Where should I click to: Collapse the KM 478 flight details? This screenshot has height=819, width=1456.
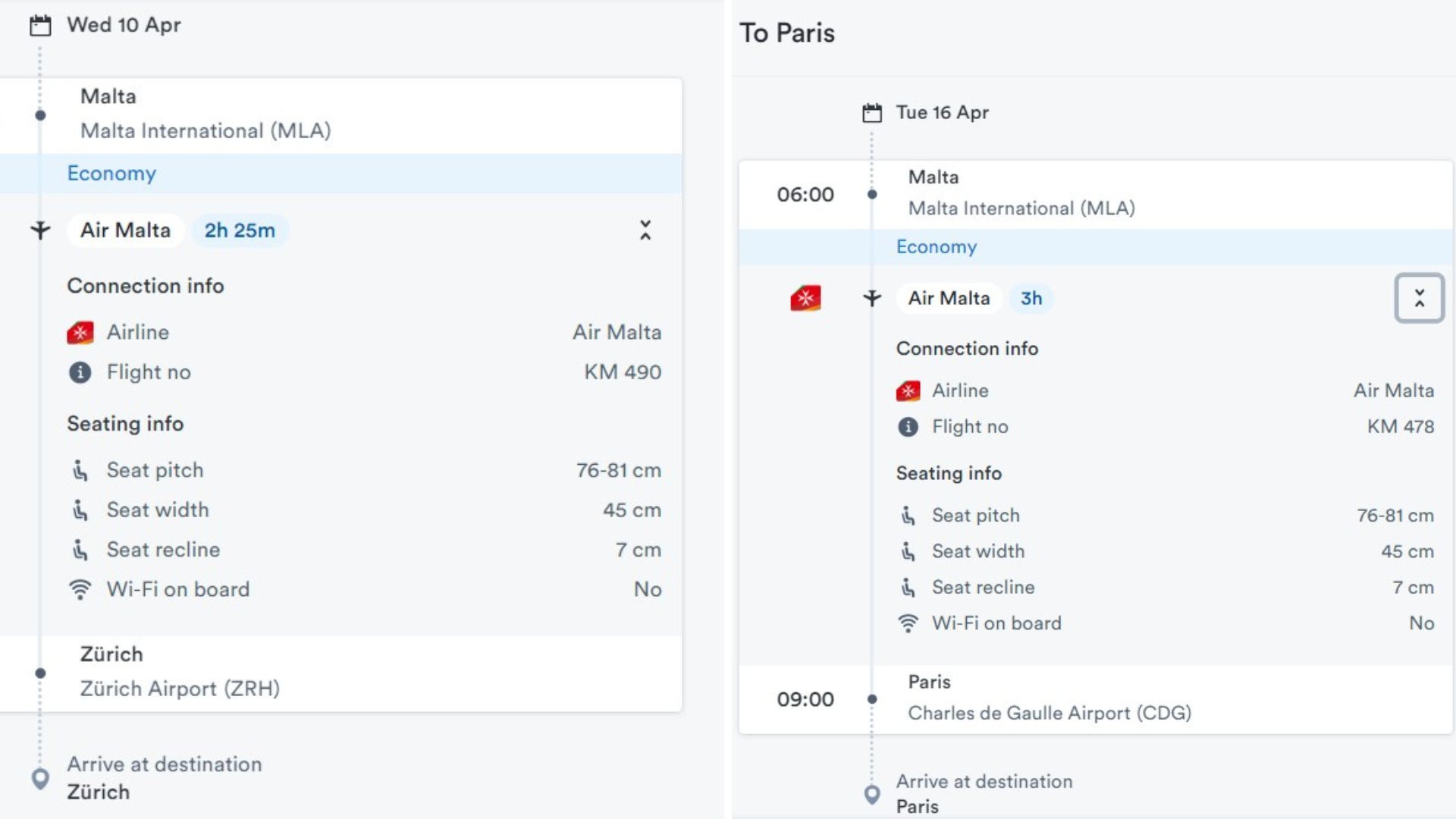pos(1419,298)
